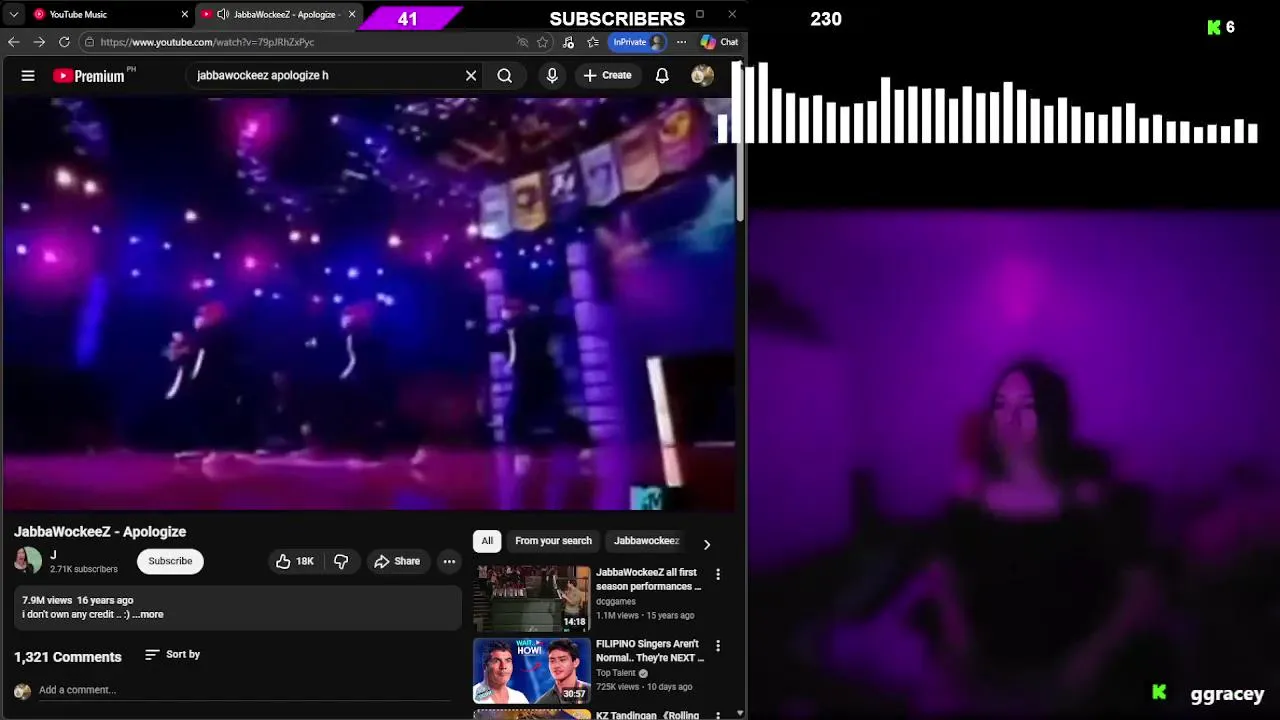This screenshot has height=720, width=1280.
Task: Open the YouTube account avatar menu
Action: [702, 75]
